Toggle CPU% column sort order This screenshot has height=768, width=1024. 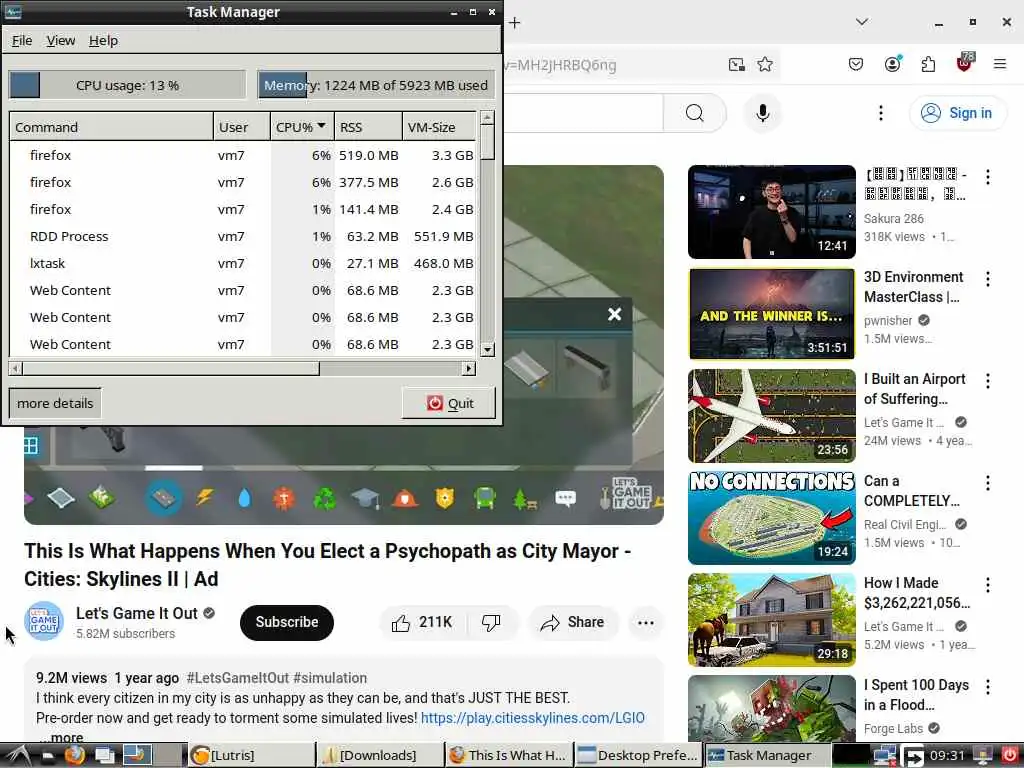tap(302, 127)
